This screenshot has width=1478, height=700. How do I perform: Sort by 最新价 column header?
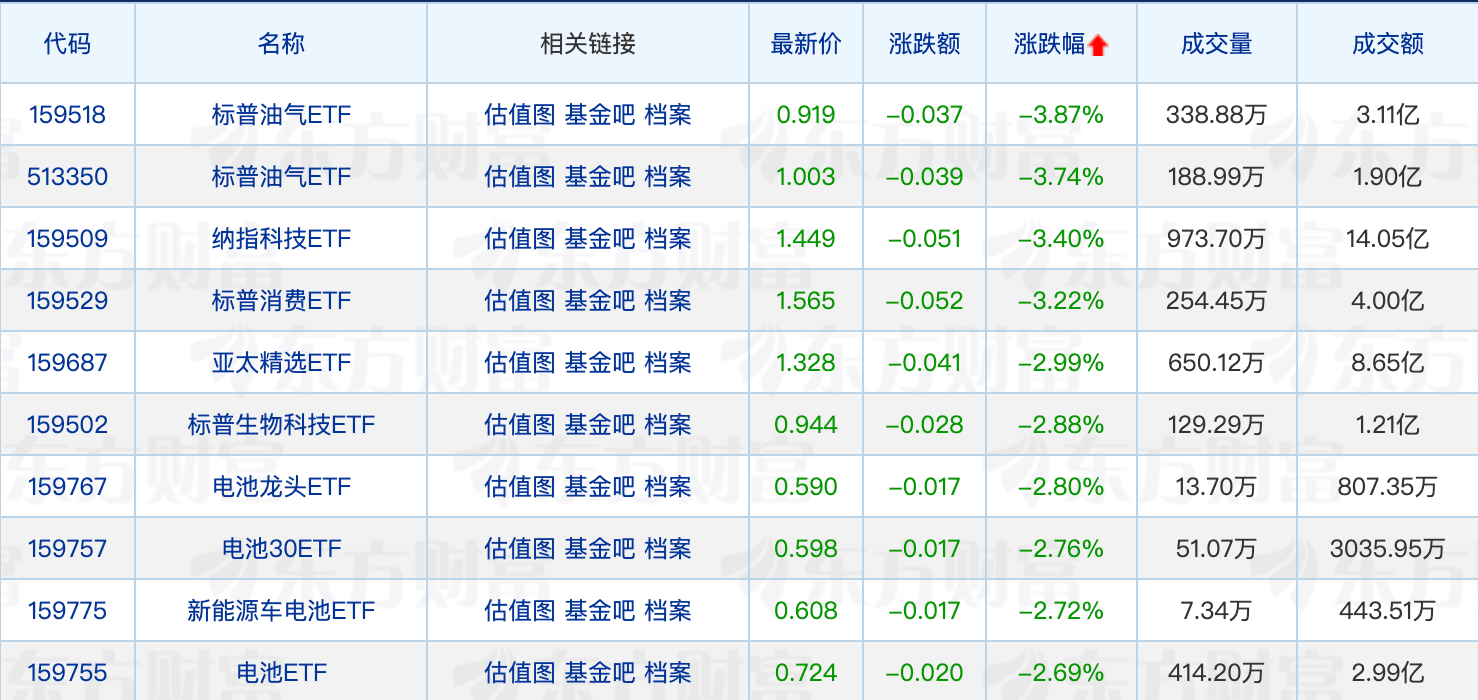[805, 44]
